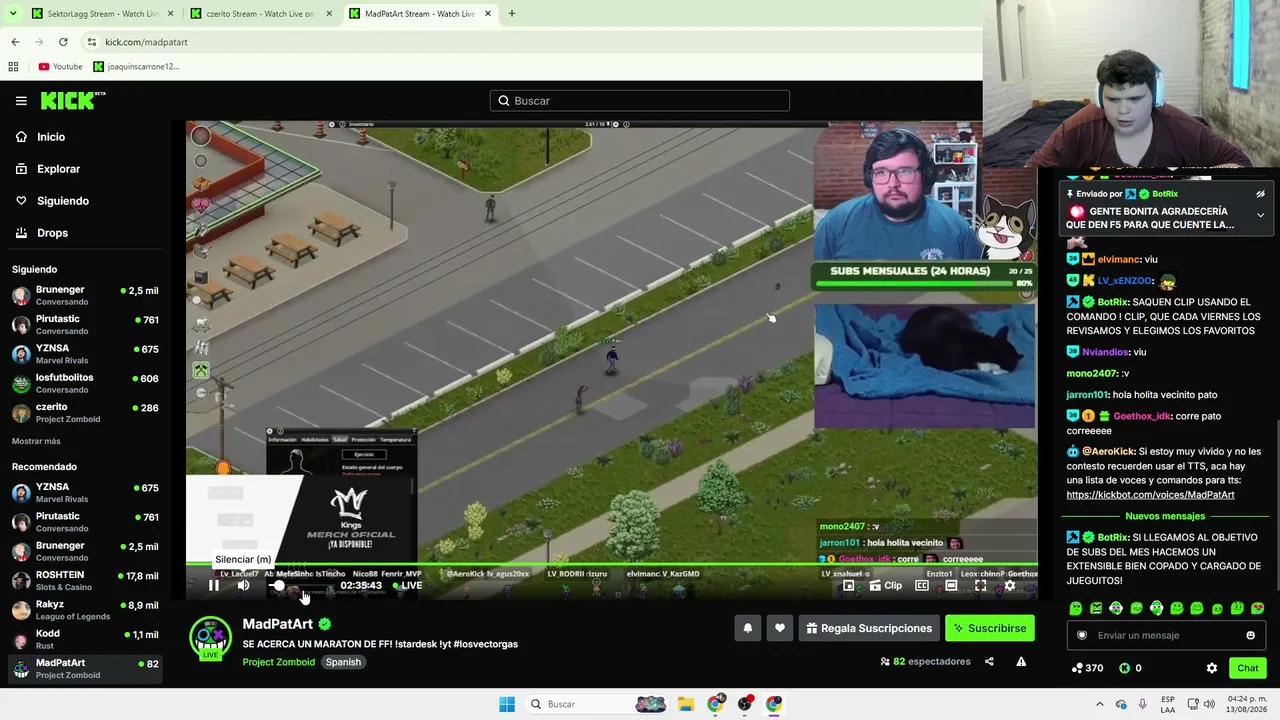Open Kodd recommended channel
Viewport: 1280px width, 720px height.
pos(85,639)
